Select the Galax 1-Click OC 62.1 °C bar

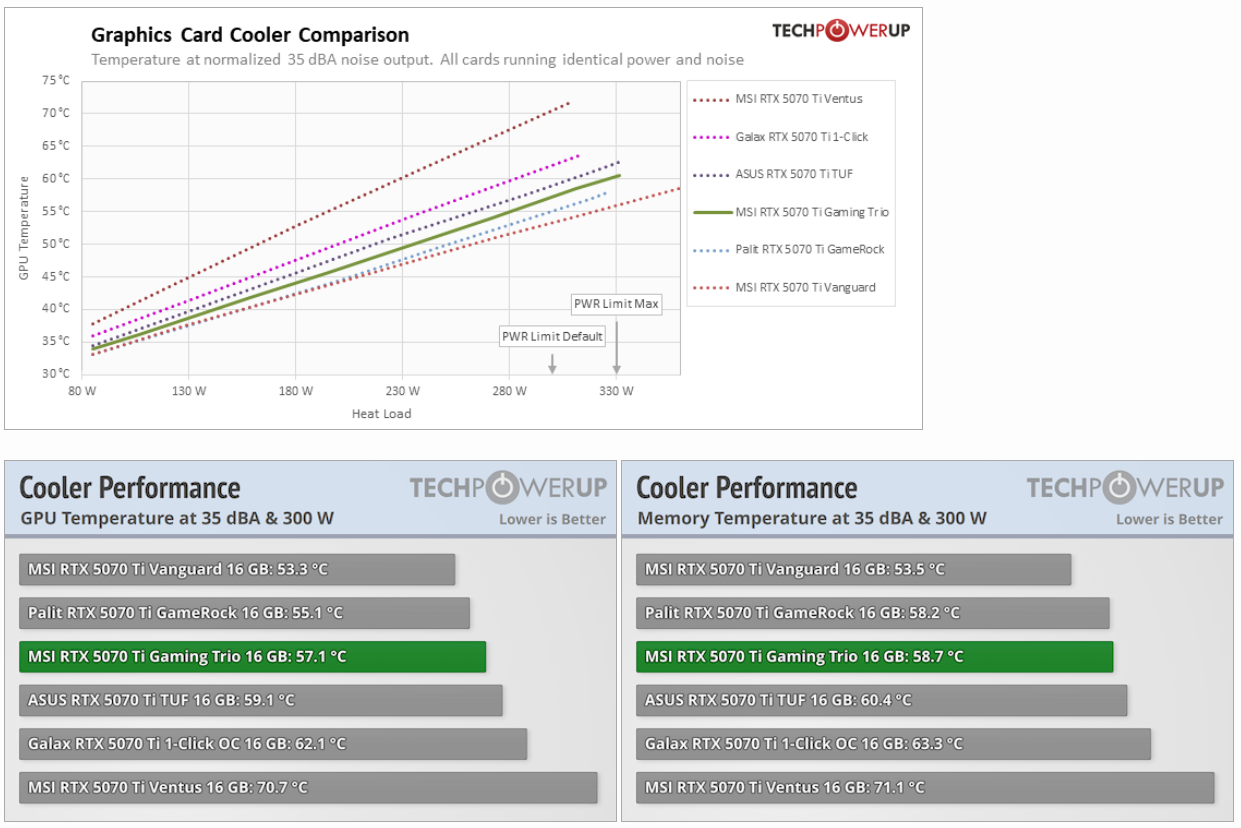coord(273,744)
